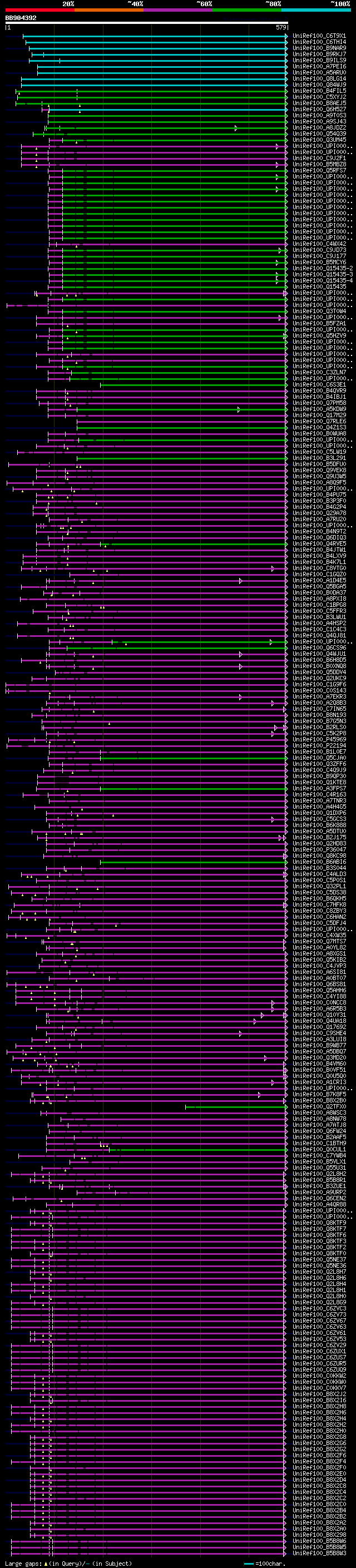Click UniRef100_C8VTG0 label

pyautogui.click(x=319, y=568)
